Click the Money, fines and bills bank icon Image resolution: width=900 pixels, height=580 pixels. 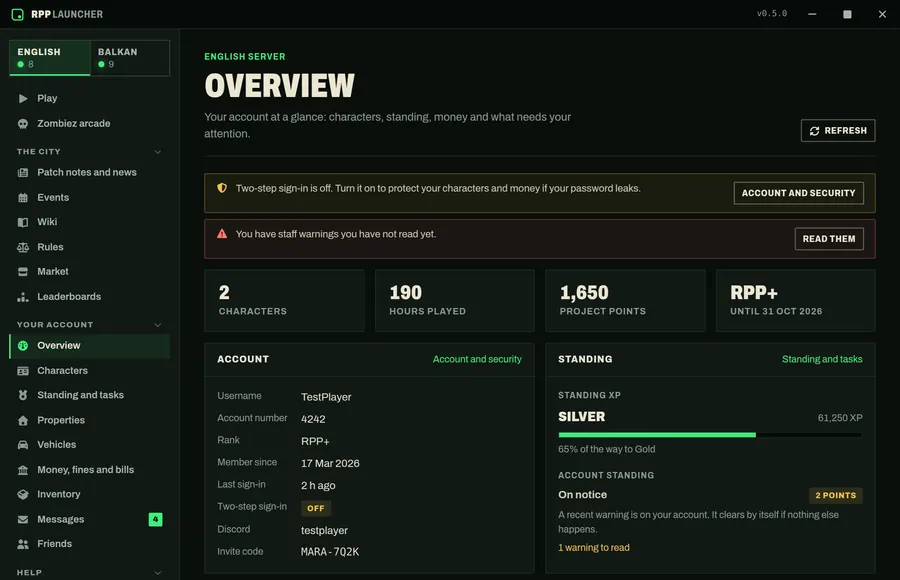(23, 470)
